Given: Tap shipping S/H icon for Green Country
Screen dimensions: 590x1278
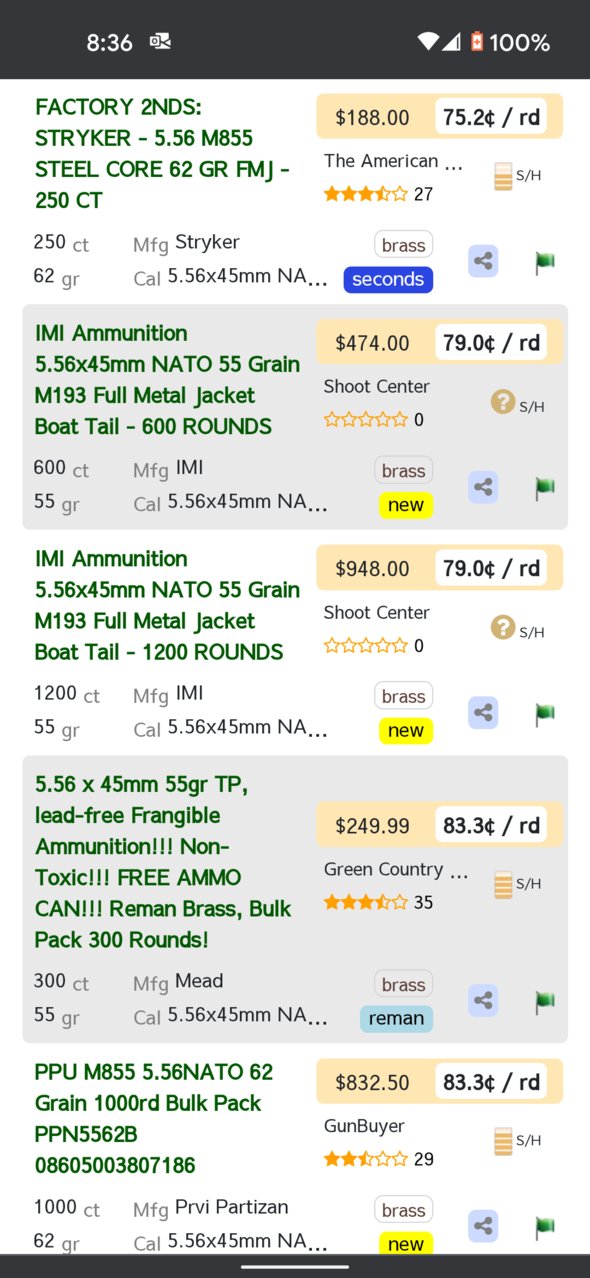Looking at the screenshot, I should tap(504, 884).
